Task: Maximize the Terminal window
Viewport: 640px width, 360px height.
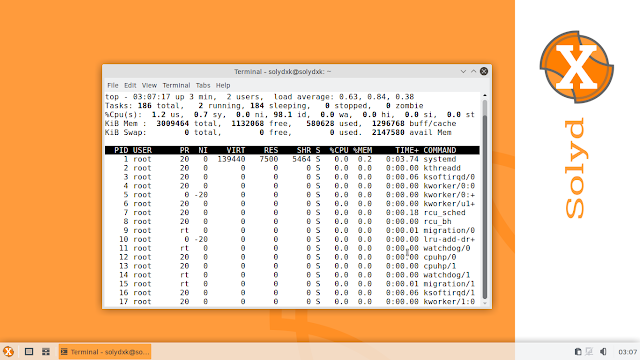Action: click(x=473, y=71)
